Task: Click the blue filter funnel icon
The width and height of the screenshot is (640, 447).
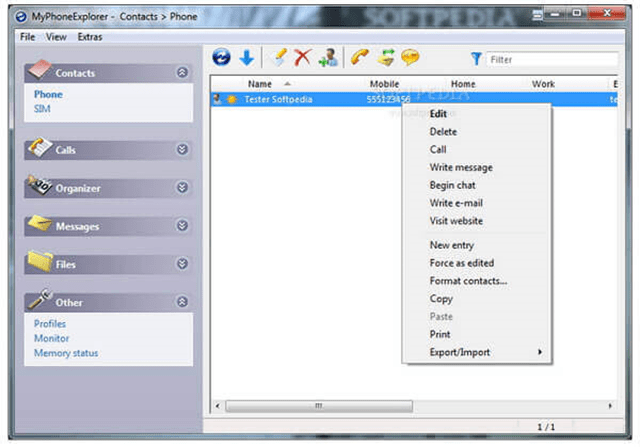Action: pos(476,59)
